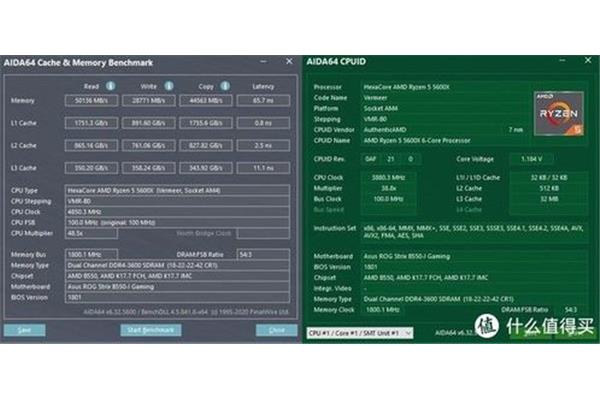The image size is (600, 400).
Task: Select the L2 Cache Read value box
Action: 91,145
